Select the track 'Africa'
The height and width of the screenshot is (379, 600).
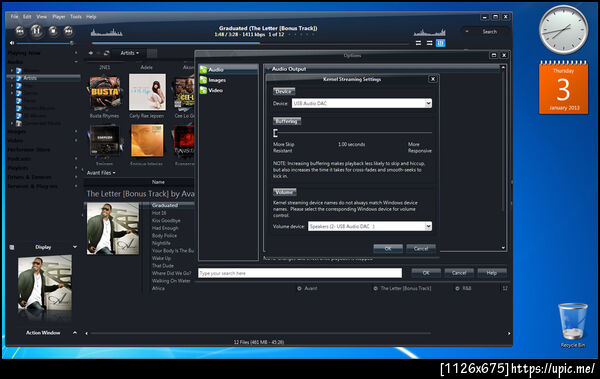[158, 288]
